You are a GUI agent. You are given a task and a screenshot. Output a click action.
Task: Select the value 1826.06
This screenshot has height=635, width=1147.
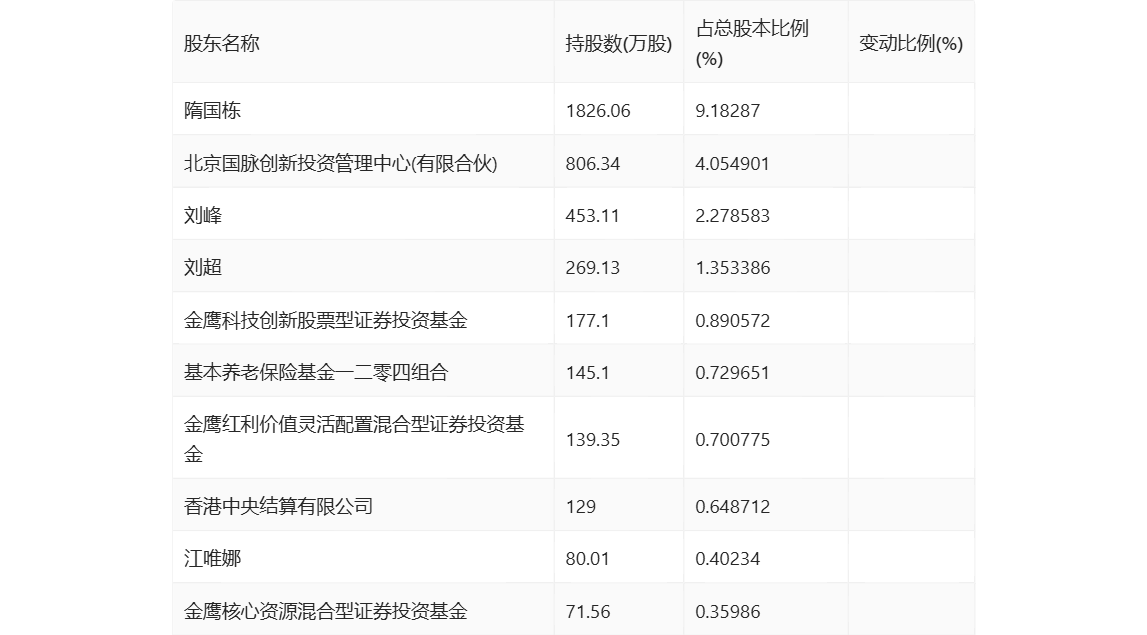(x=598, y=111)
